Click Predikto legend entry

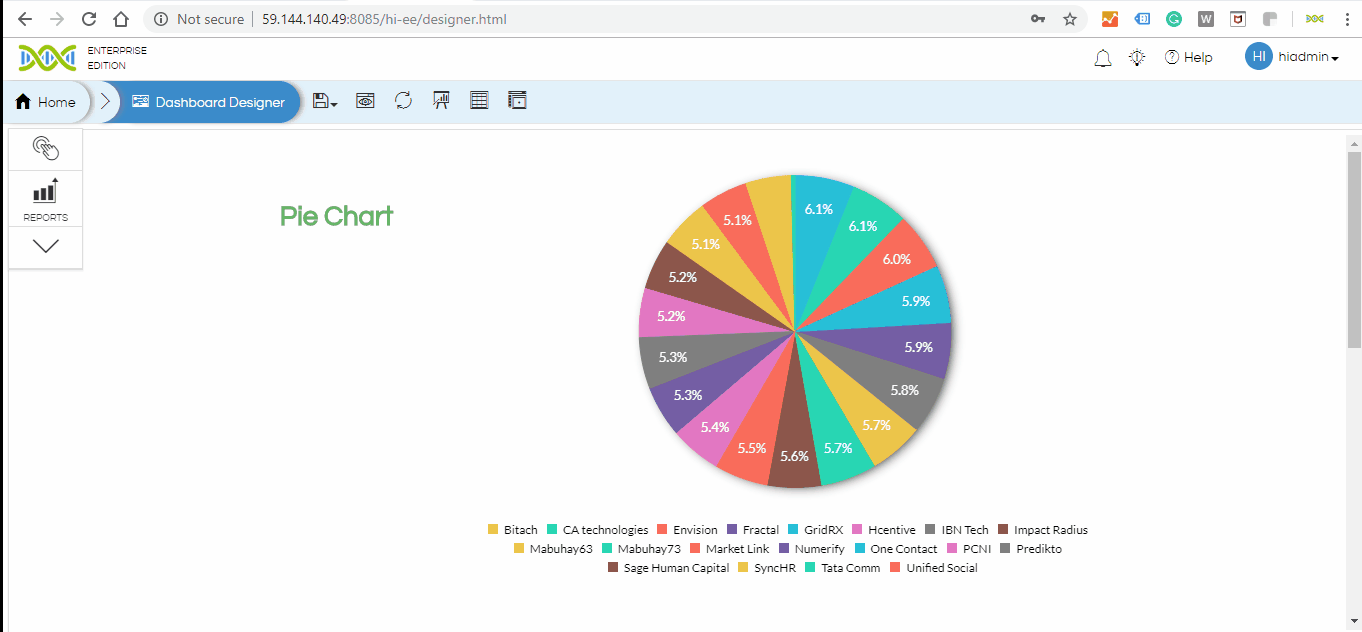pyautogui.click(x=1031, y=549)
